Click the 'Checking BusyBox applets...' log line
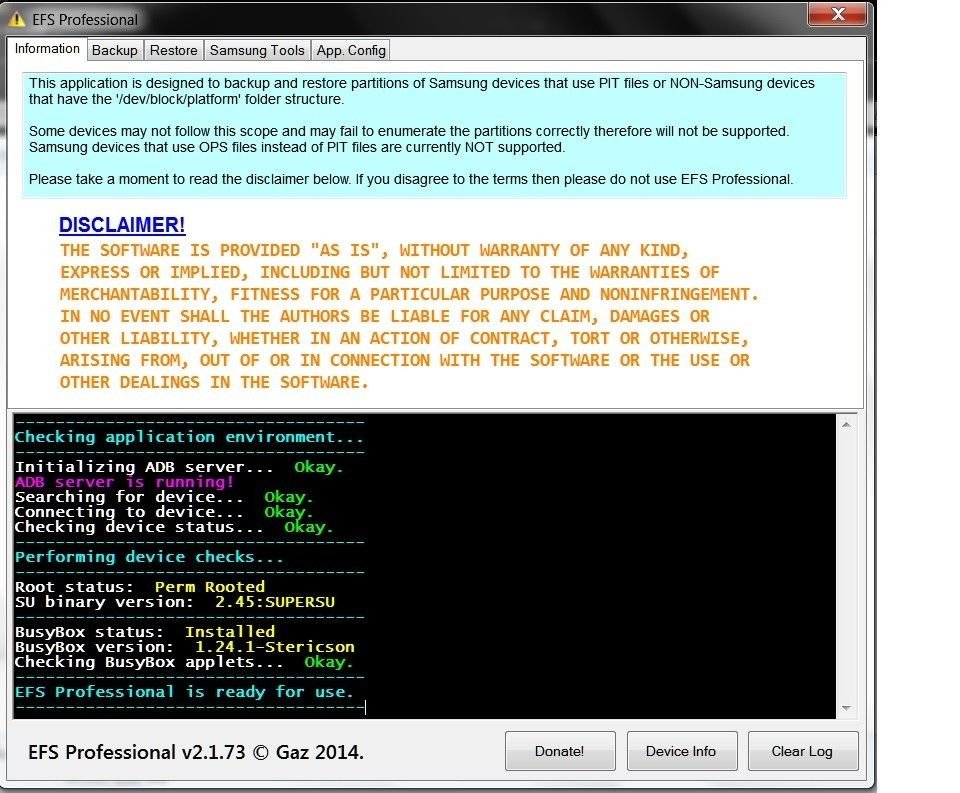 pyautogui.click(x=184, y=662)
